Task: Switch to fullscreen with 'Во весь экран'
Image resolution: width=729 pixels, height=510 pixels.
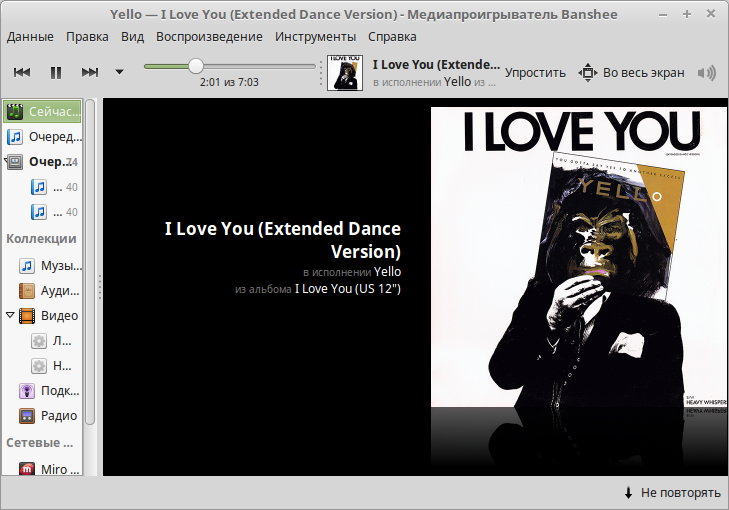Action: (x=632, y=72)
